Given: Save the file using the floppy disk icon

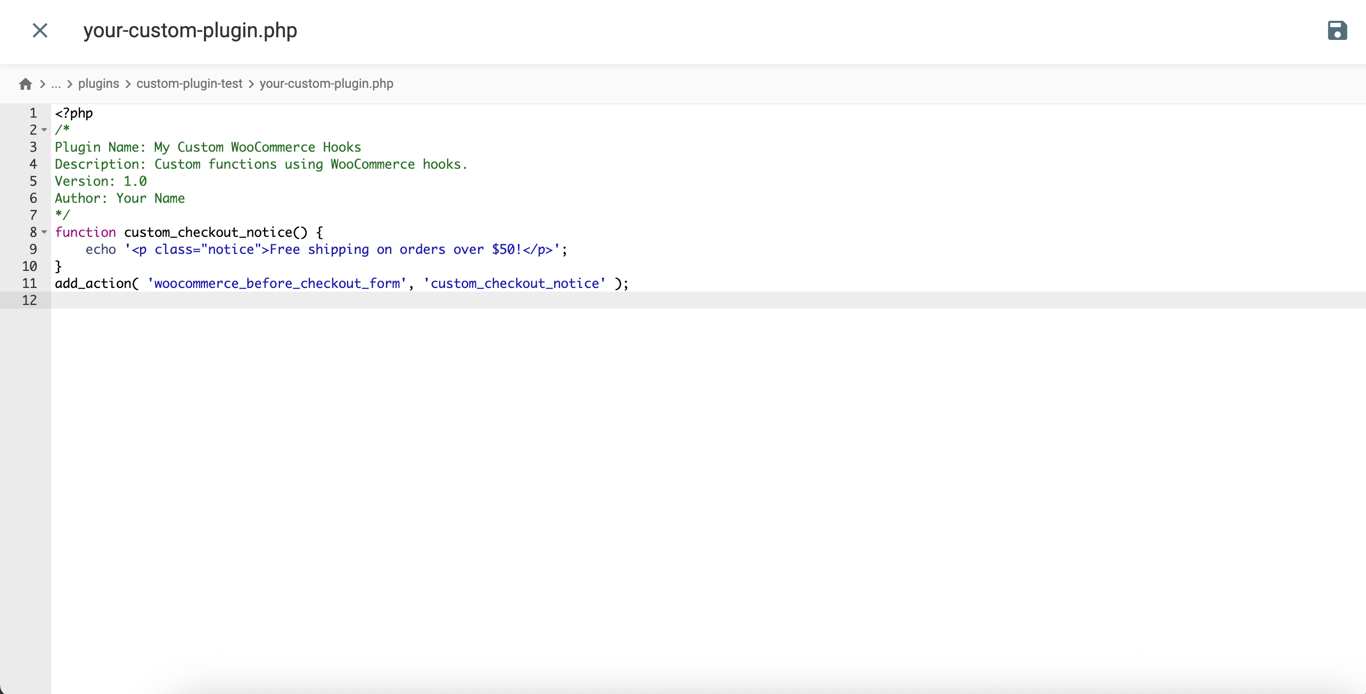Looking at the screenshot, I should [1337, 30].
